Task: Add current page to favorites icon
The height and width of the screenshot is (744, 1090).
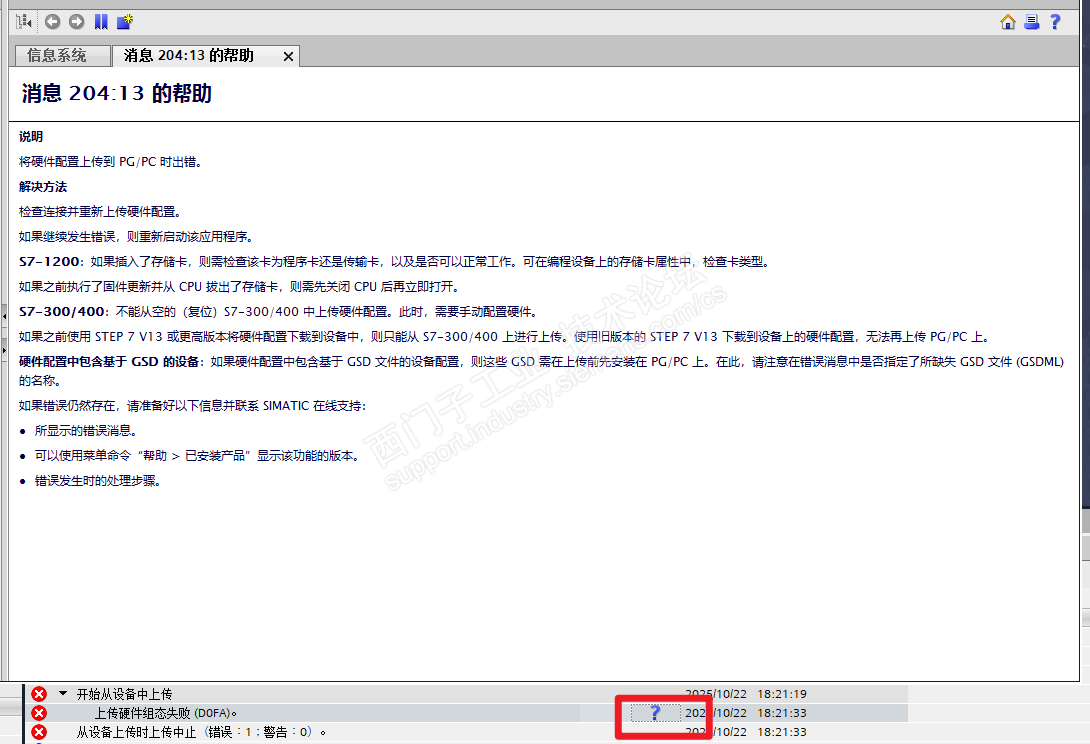Action: click(125, 22)
